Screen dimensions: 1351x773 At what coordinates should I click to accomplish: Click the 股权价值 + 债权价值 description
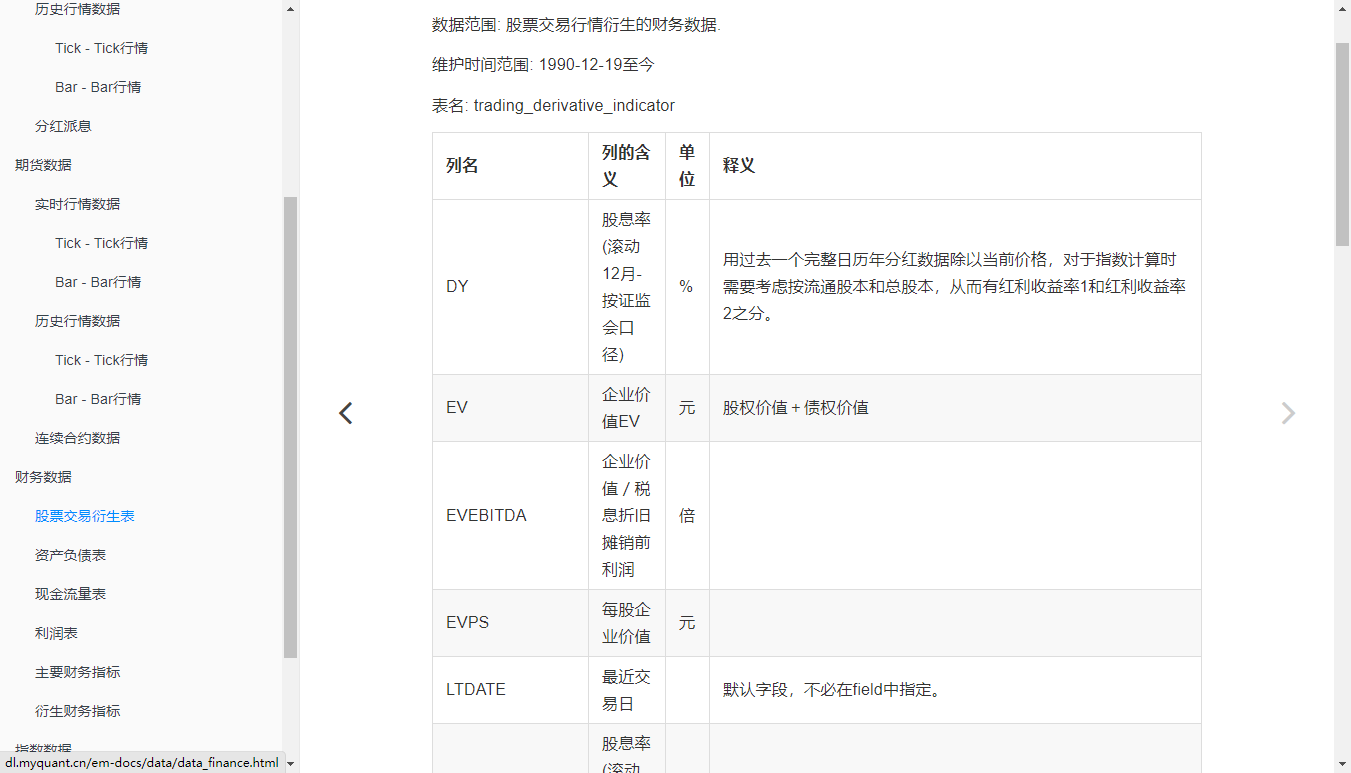pos(796,408)
